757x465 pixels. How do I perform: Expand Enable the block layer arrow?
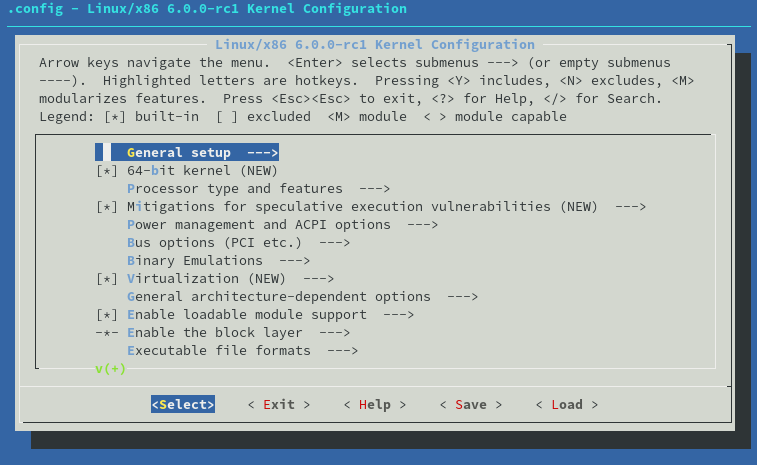click(x=334, y=333)
